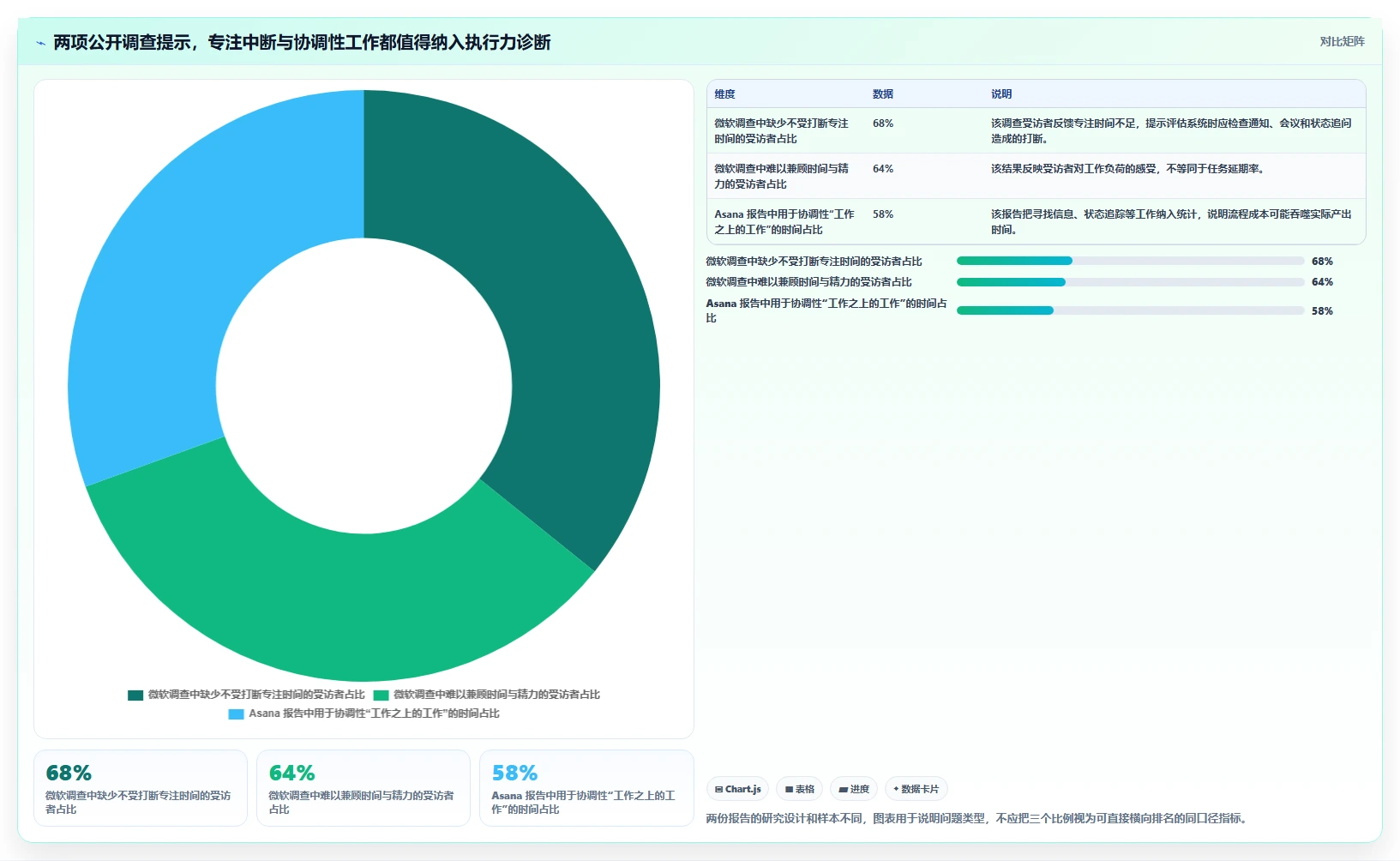The image size is (1400, 861).
Task: Click the table row name Asana 报告中用于协调性
Action: [784, 222]
